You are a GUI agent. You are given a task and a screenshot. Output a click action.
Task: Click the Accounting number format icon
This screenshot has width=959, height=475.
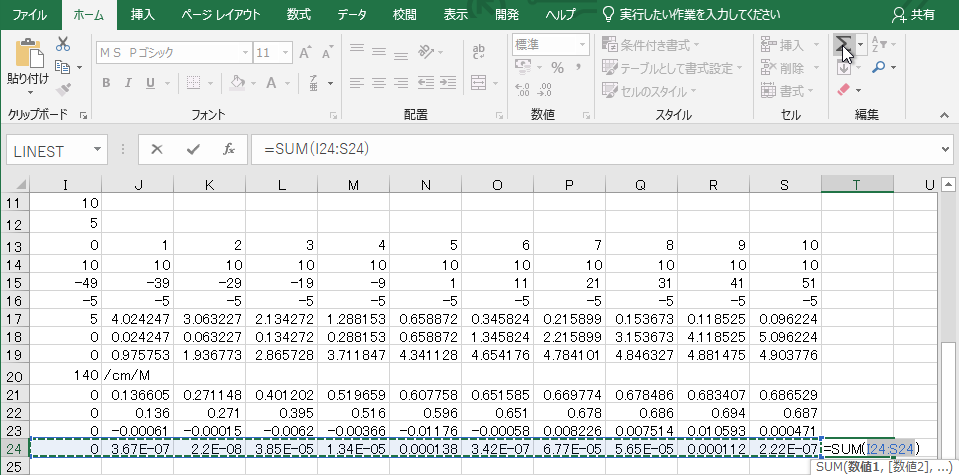(x=523, y=67)
